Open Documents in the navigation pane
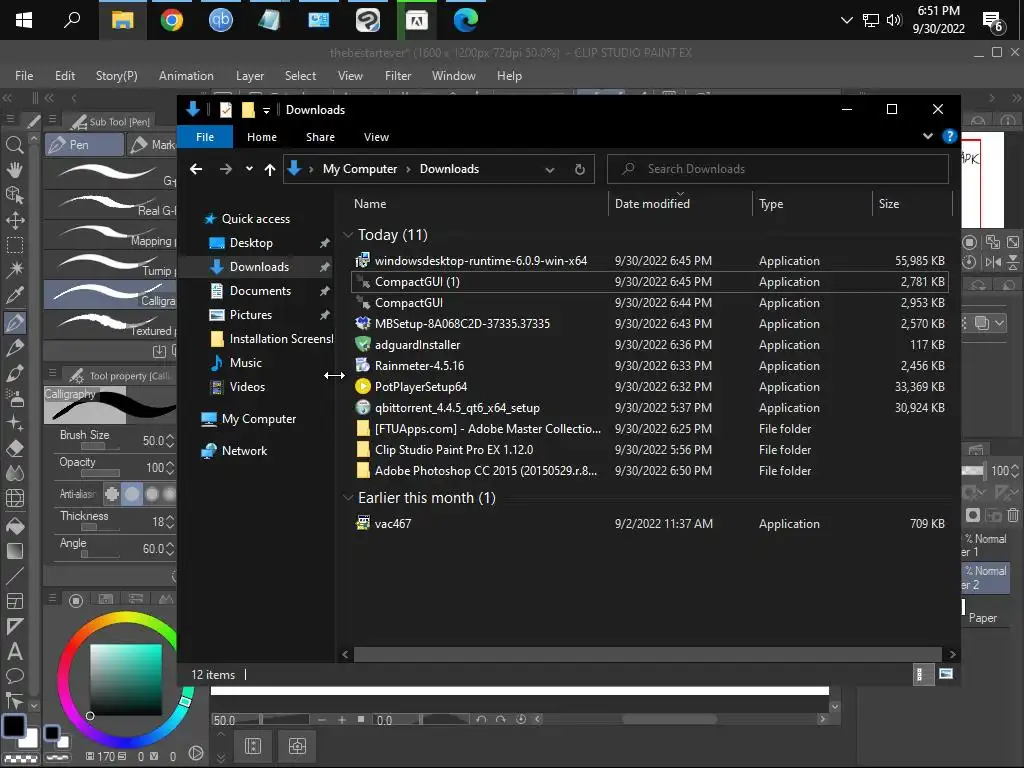Viewport: 1024px width, 768px height. click(260, 291)
